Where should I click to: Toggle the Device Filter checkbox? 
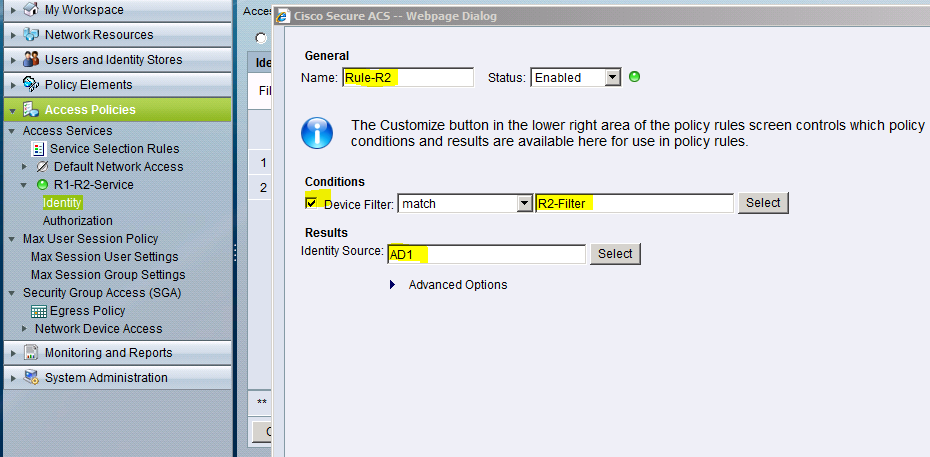click(x=311, y=203)
